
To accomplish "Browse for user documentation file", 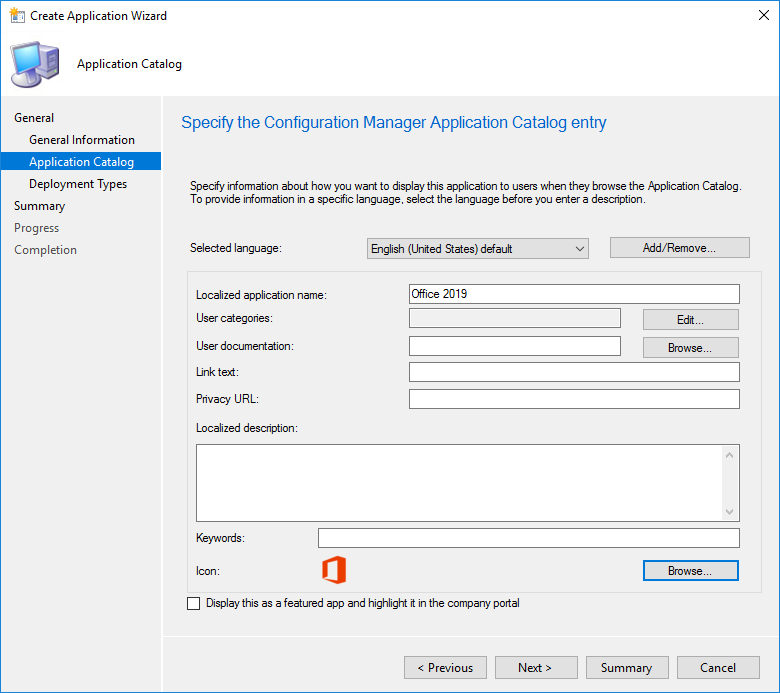I will click(690, 347).
